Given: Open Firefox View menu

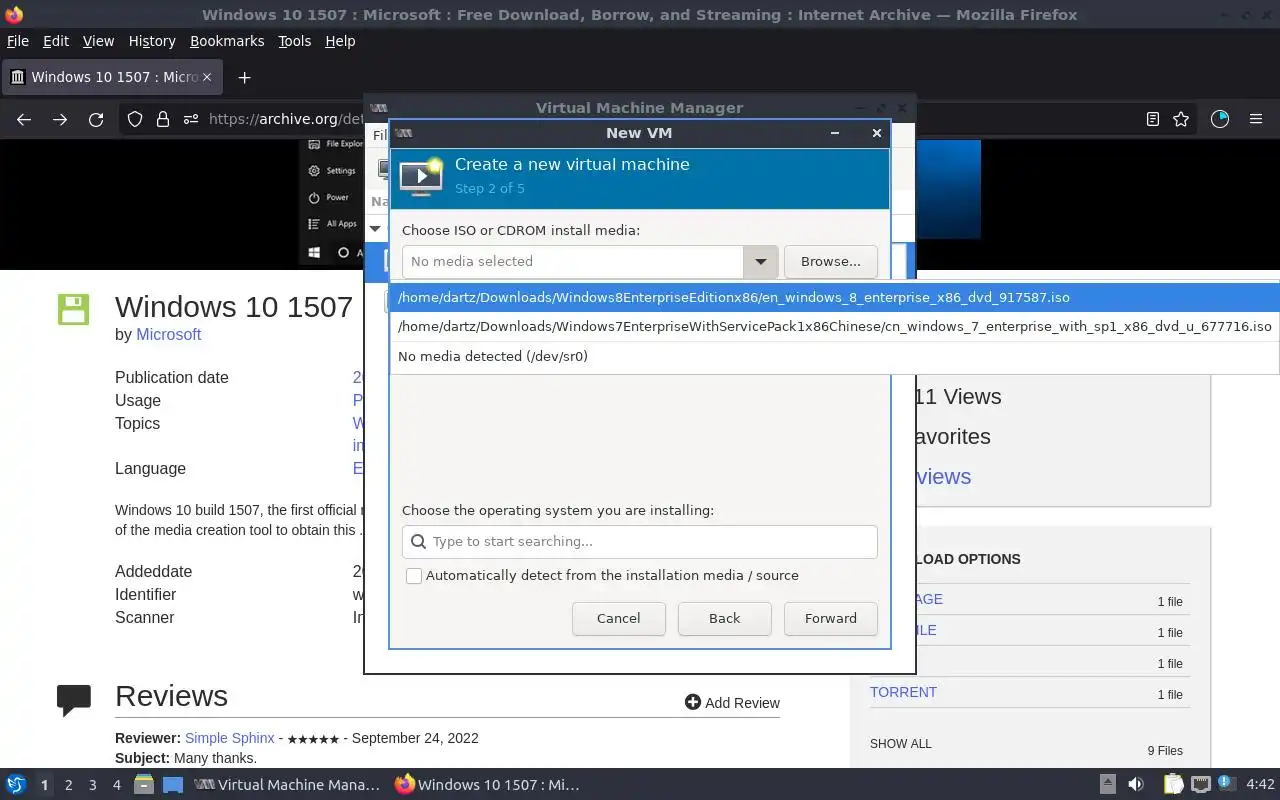Looking at the screenshot, I should coord(98,41).
